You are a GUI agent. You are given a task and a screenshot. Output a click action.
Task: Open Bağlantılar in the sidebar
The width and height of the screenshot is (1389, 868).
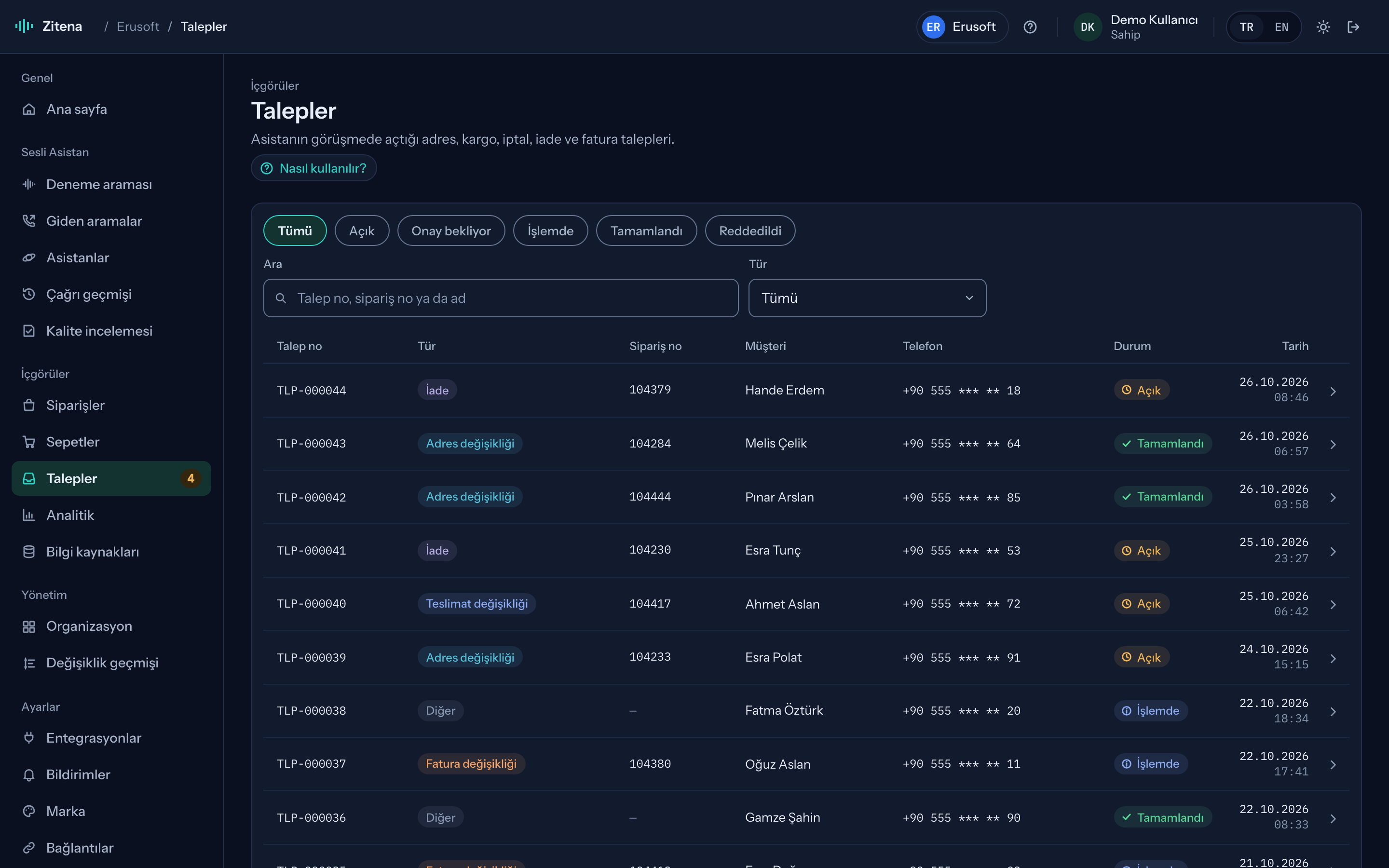coord(111,848)
